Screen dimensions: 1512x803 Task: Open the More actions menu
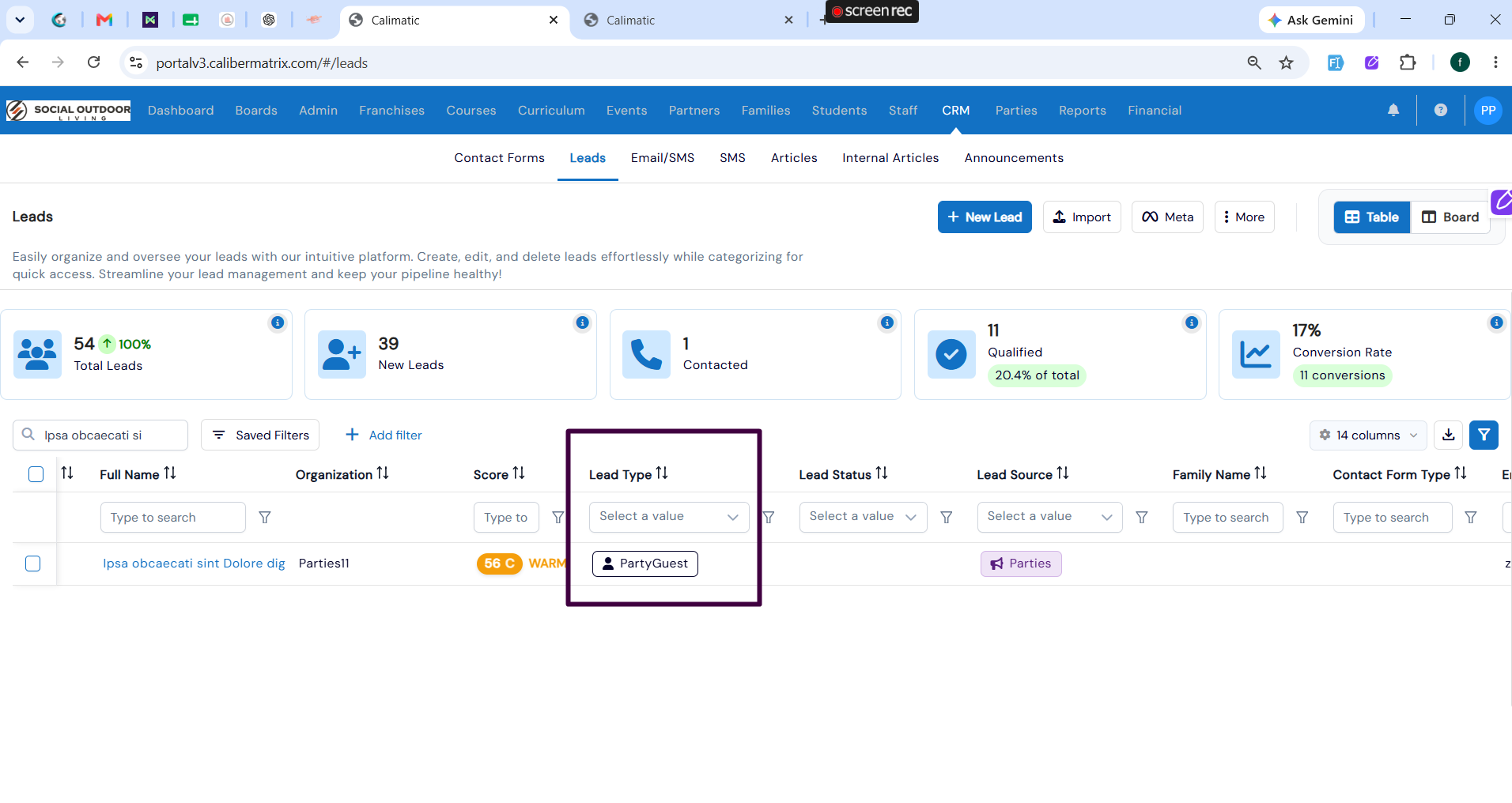1244,217
